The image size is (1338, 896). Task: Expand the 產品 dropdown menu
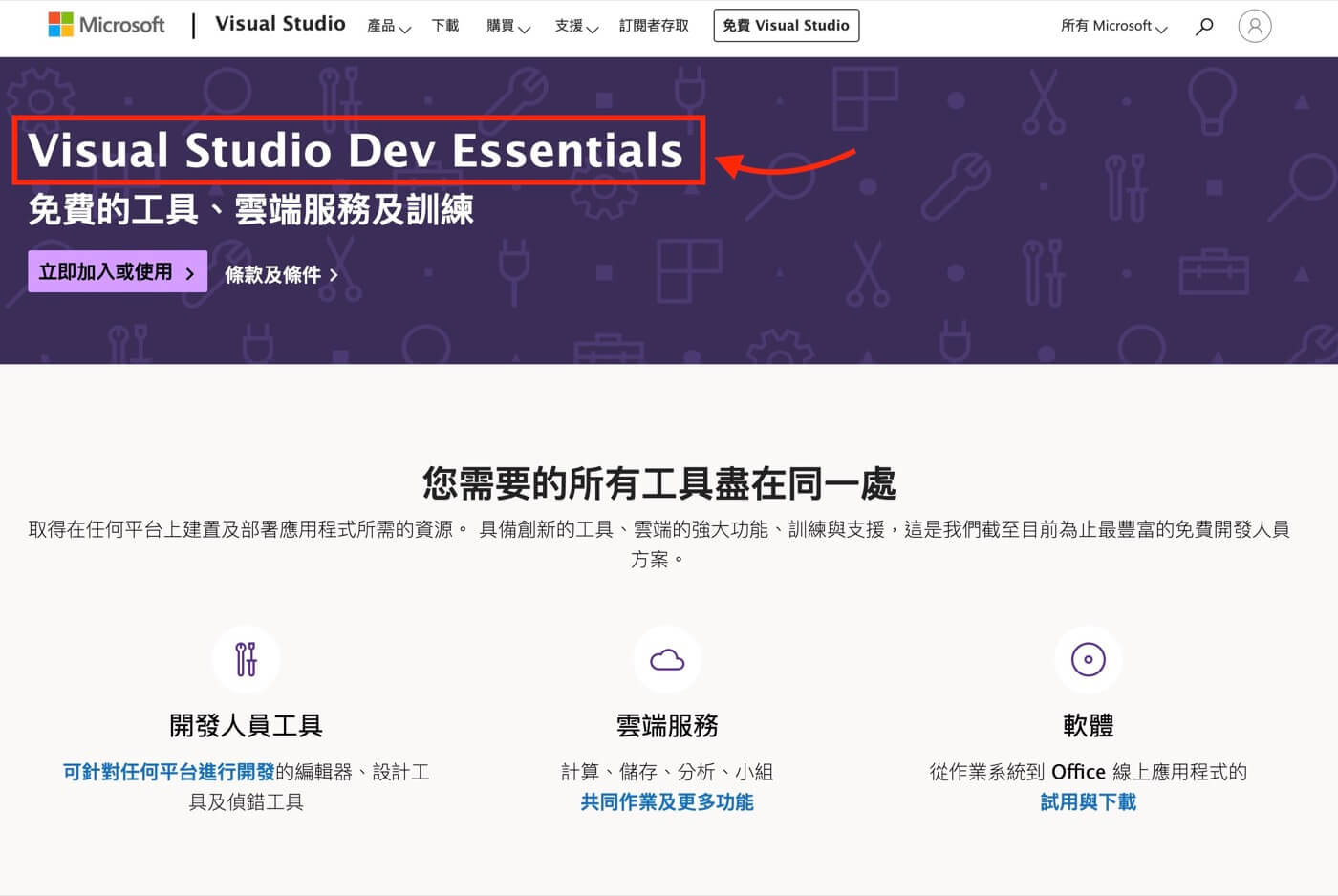pyautogui.click(x=389, y=26)
